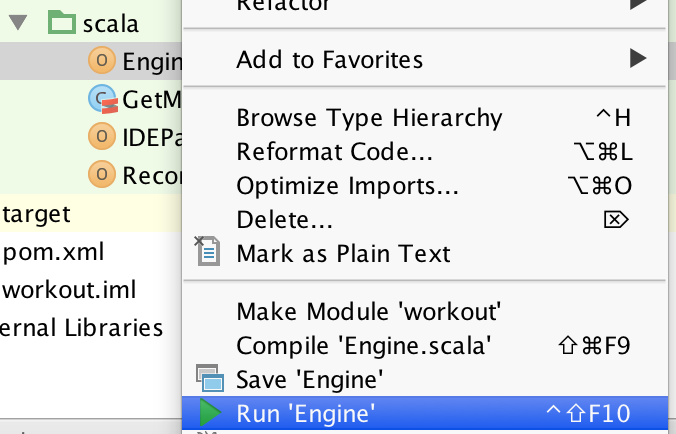Select Reformat Code from context menu
Screen dimensions: 676x434
click(x=334, y=153)
